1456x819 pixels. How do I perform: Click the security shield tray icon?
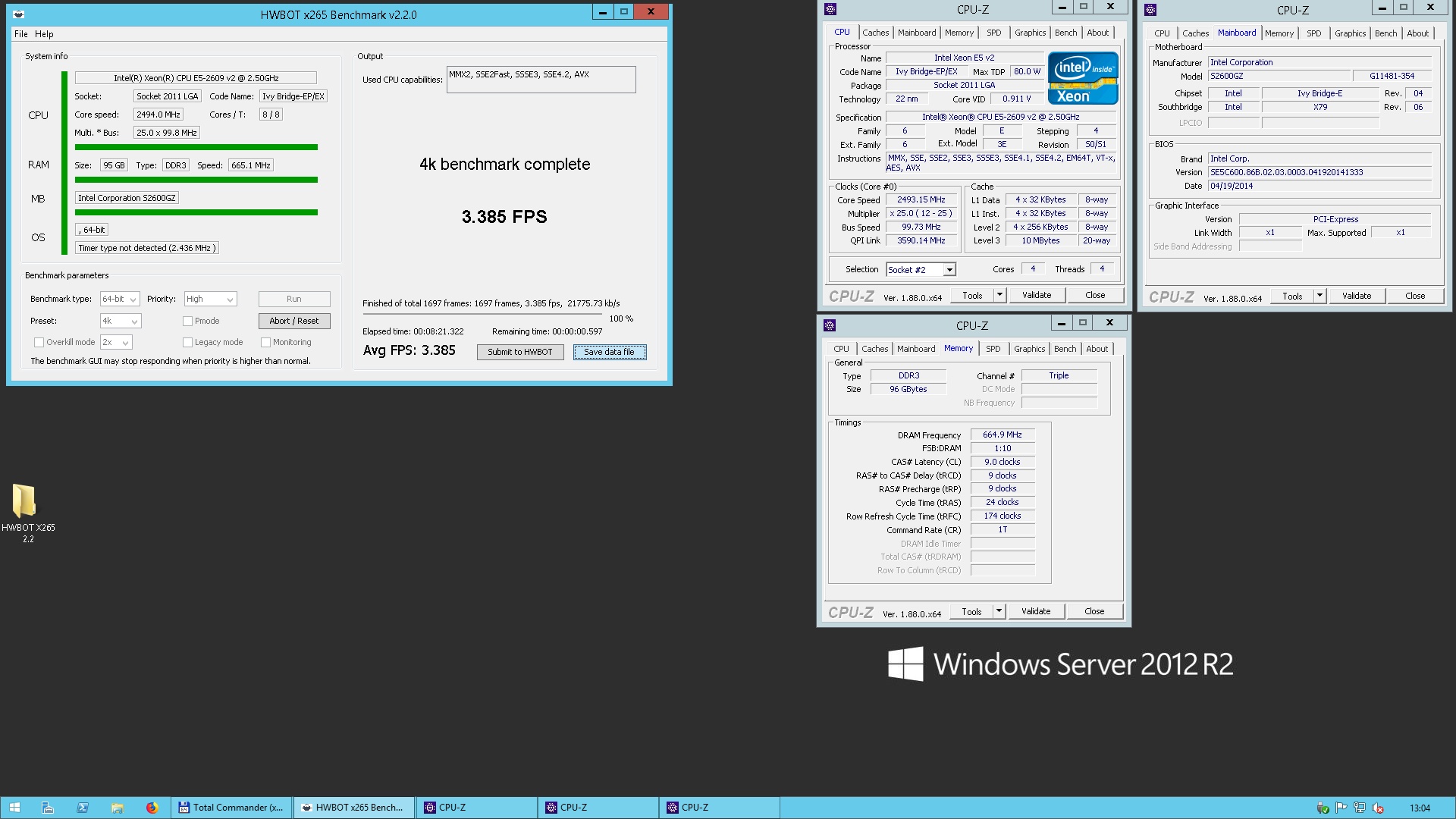(1323, 808)
